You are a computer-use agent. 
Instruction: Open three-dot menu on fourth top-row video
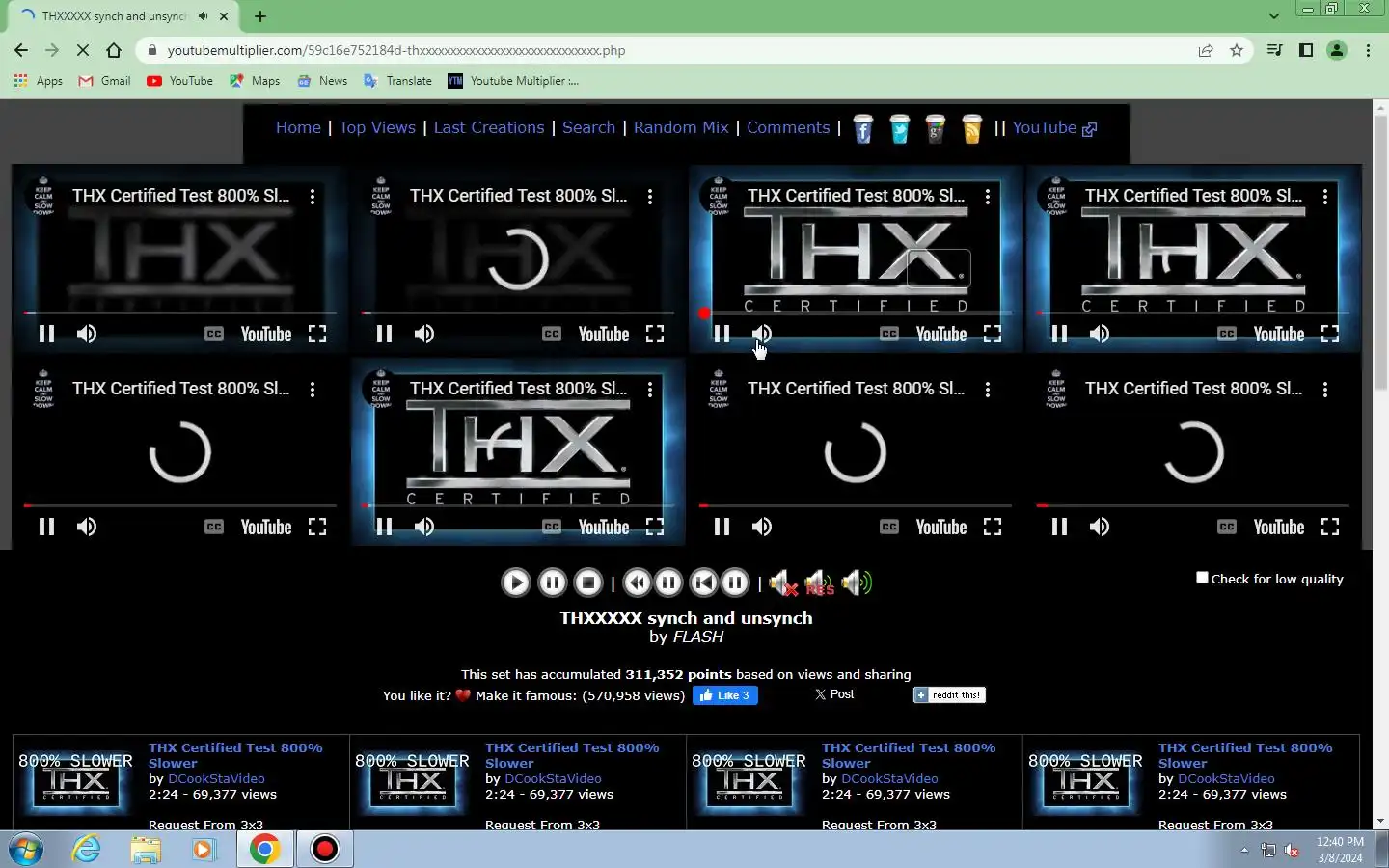coord(1325,196)
